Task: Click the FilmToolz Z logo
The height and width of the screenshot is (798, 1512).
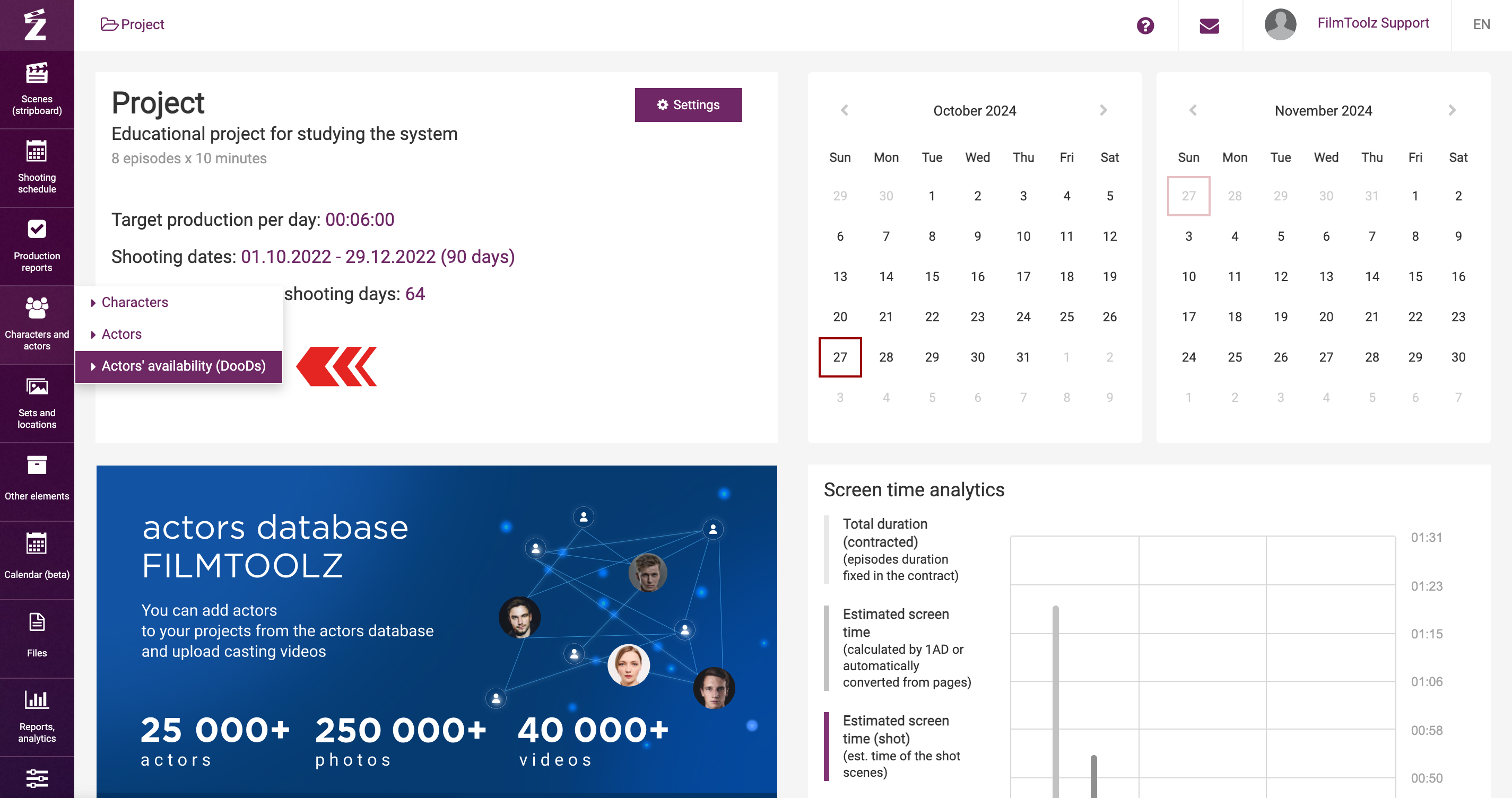Action: [35, 24]
